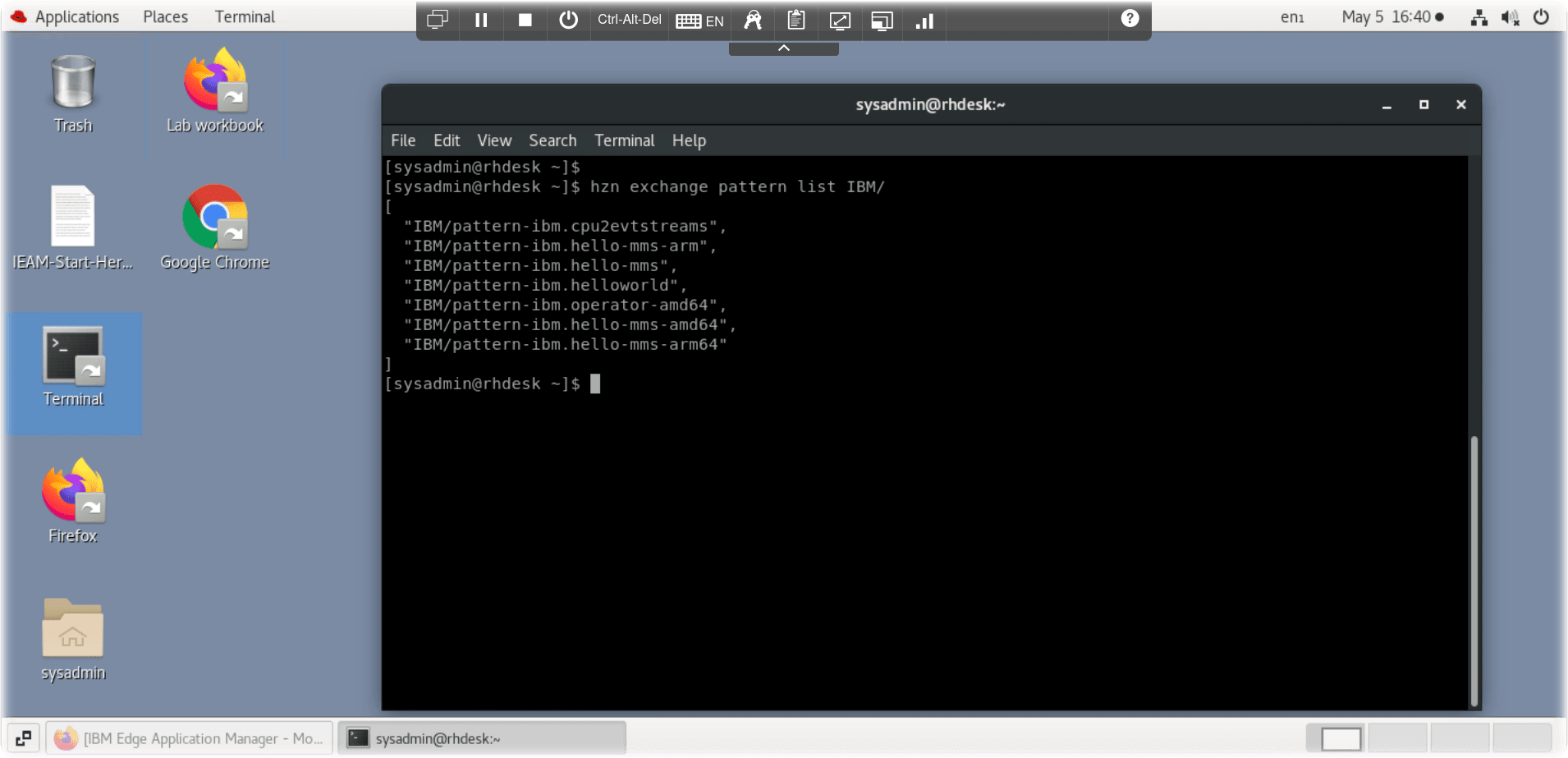Viewport: 1568px width, 758px height.
Task: Minimize the terminal window
Action: tap(1387, 105)
